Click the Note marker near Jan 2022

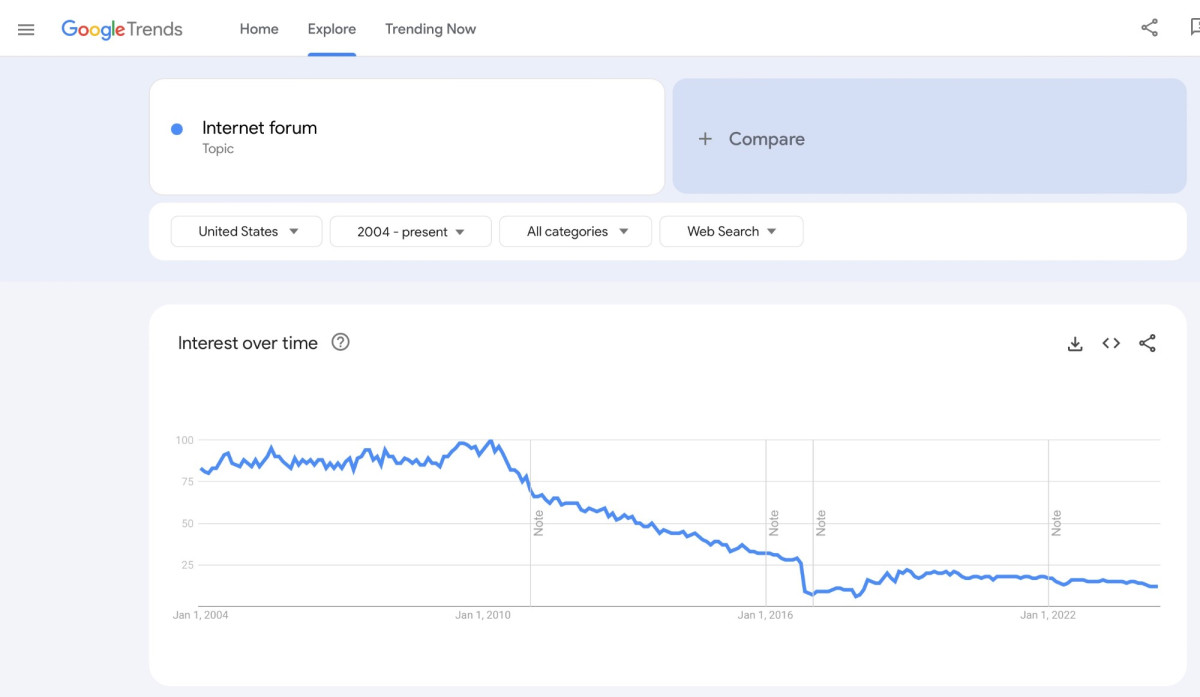coord(1056,523)
